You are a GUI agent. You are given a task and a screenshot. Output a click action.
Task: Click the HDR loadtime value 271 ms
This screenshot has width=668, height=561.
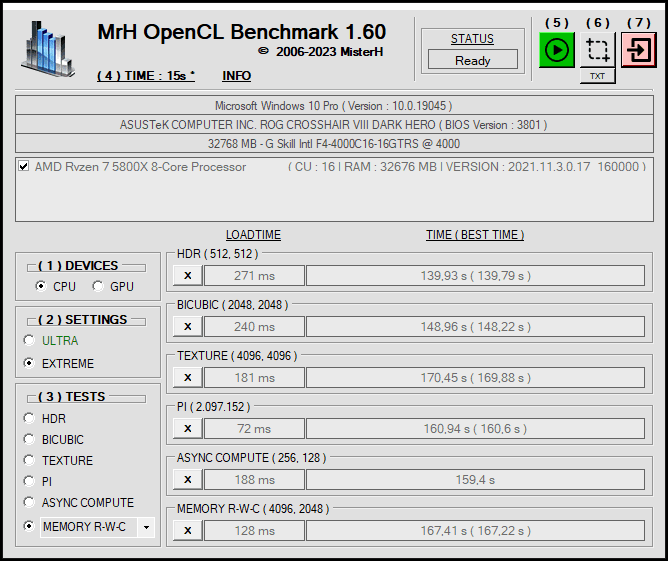[x=254, y=276]
